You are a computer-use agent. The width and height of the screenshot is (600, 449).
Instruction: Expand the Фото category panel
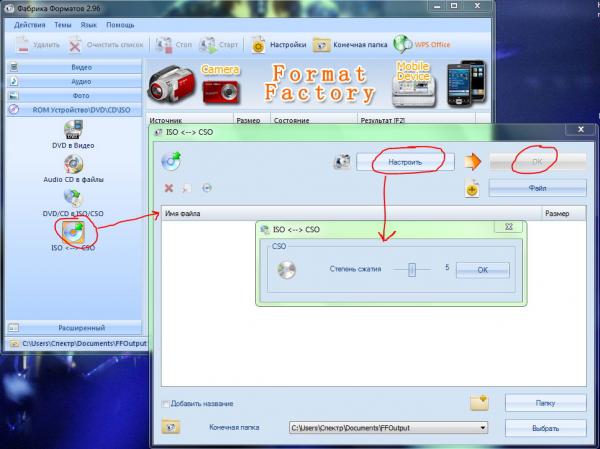73,95
